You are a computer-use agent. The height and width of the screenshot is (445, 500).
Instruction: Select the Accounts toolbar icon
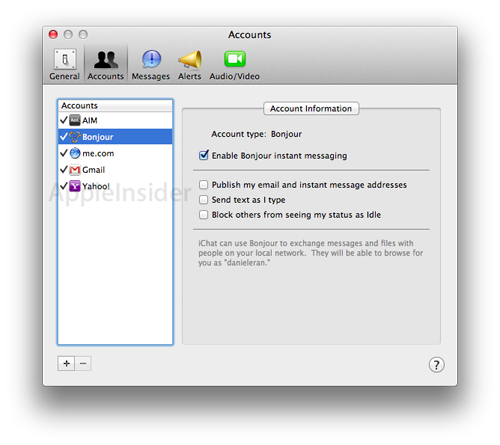(x=106, y=59)
